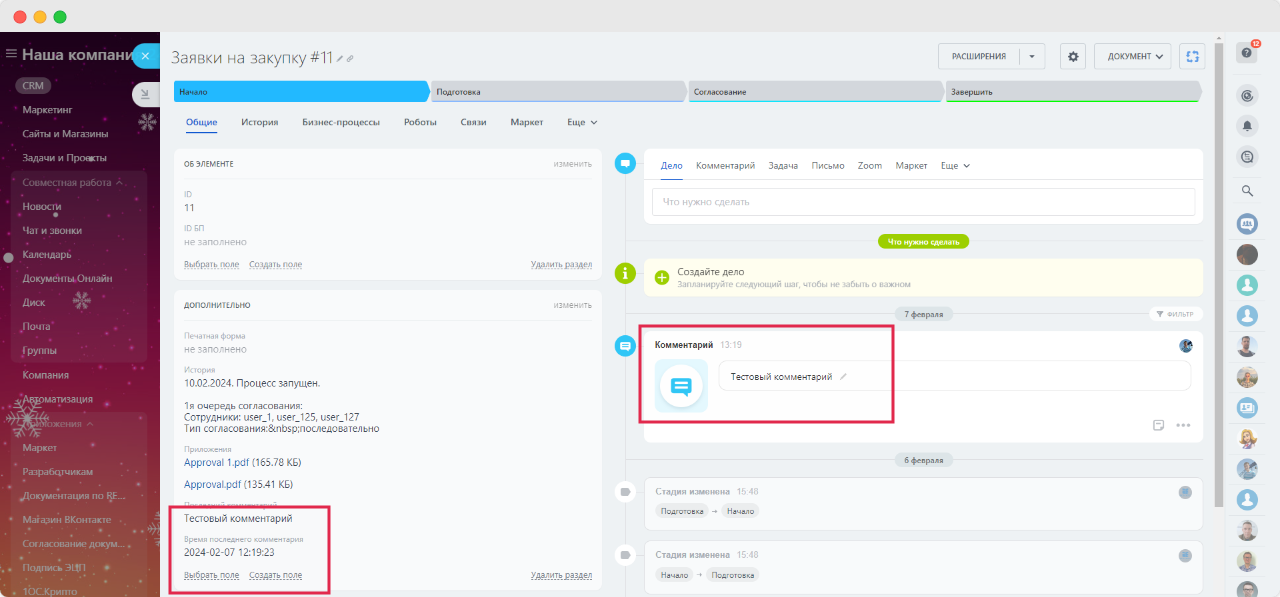Click the notifications bell in right sidebar
The width and height of the screenshot is (1280, 597).
(x=1247, y=126)
